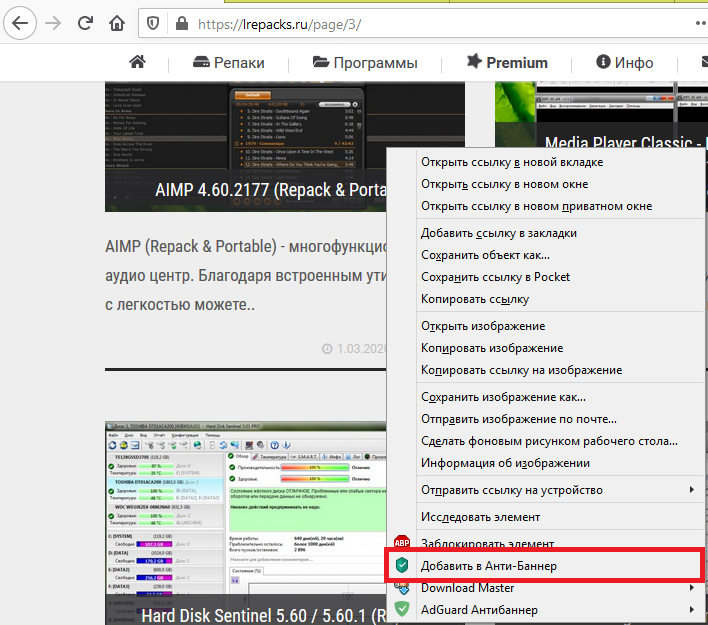The height and width of the screenshot is (625, 708).
Task: Select Открыть изображение
Action: (559, 326)
